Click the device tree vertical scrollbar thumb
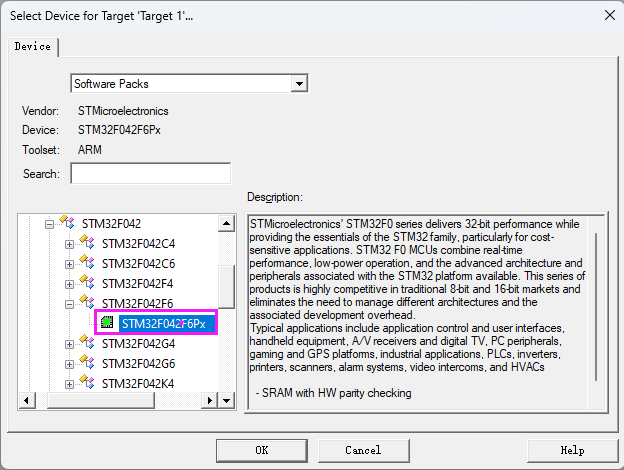The height and width of the screenshot is (470, 624). point(226,287)
